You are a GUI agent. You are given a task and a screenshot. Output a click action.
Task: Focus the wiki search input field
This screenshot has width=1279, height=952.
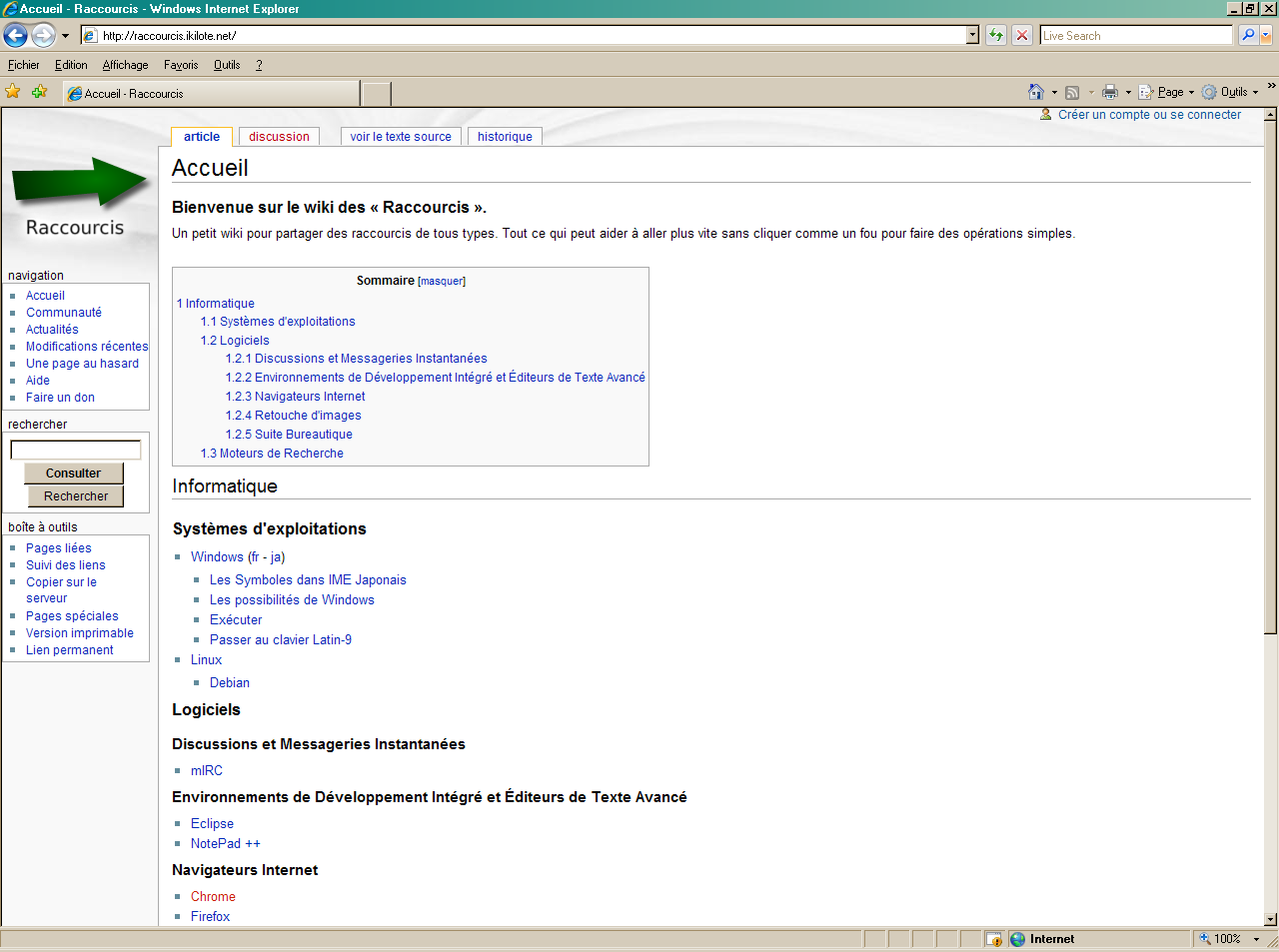[x=76, y=451]
